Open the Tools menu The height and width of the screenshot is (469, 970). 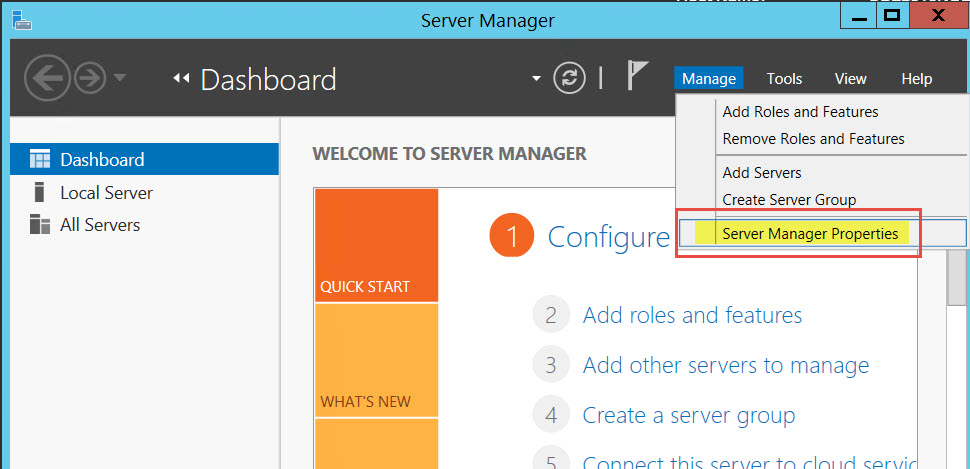[784, 79]
